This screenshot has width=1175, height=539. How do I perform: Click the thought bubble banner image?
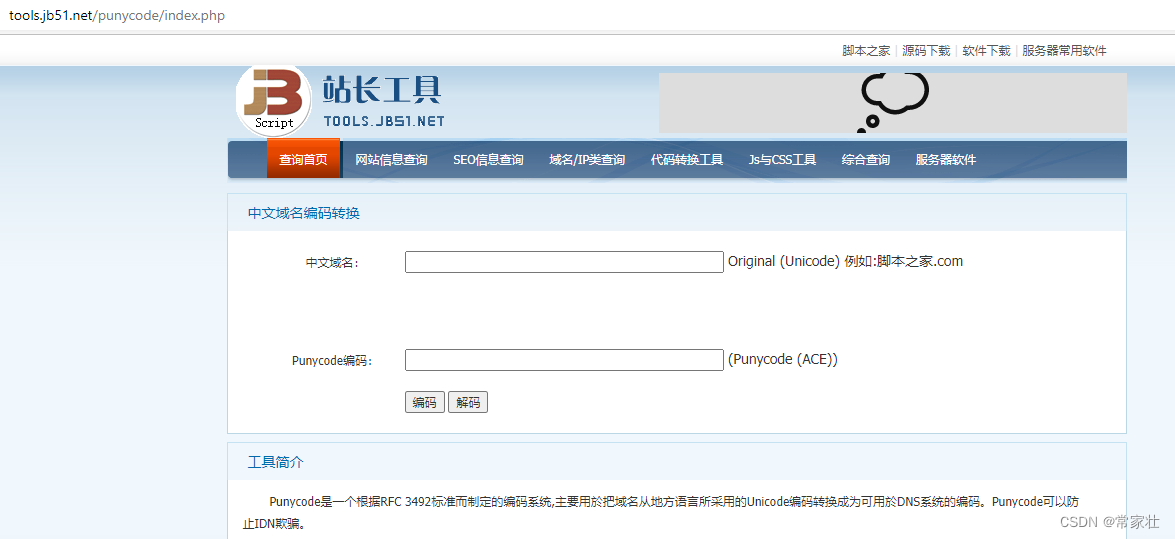click(x=892, y=103)
